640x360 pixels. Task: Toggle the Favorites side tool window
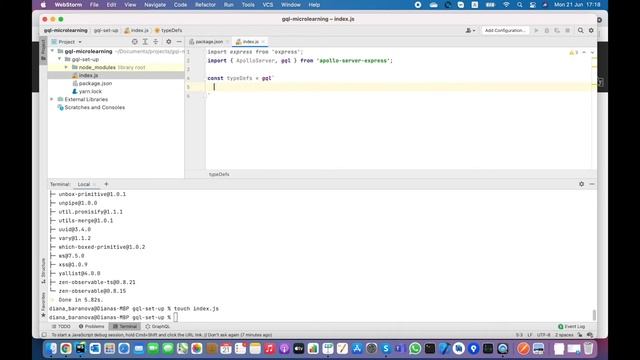pyautogui.click(x=43, y=304)
